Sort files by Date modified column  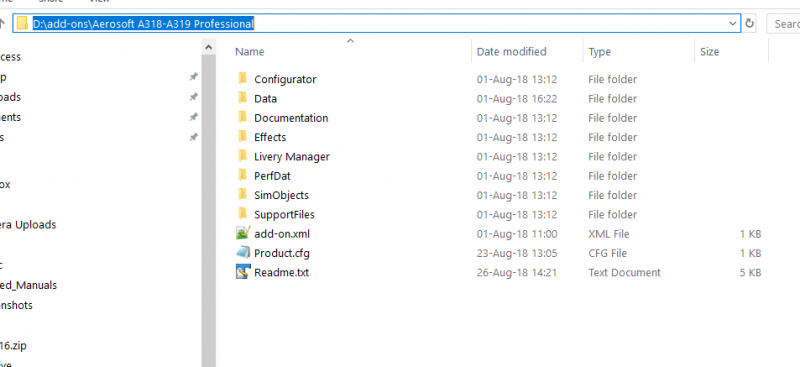(511, 52)
